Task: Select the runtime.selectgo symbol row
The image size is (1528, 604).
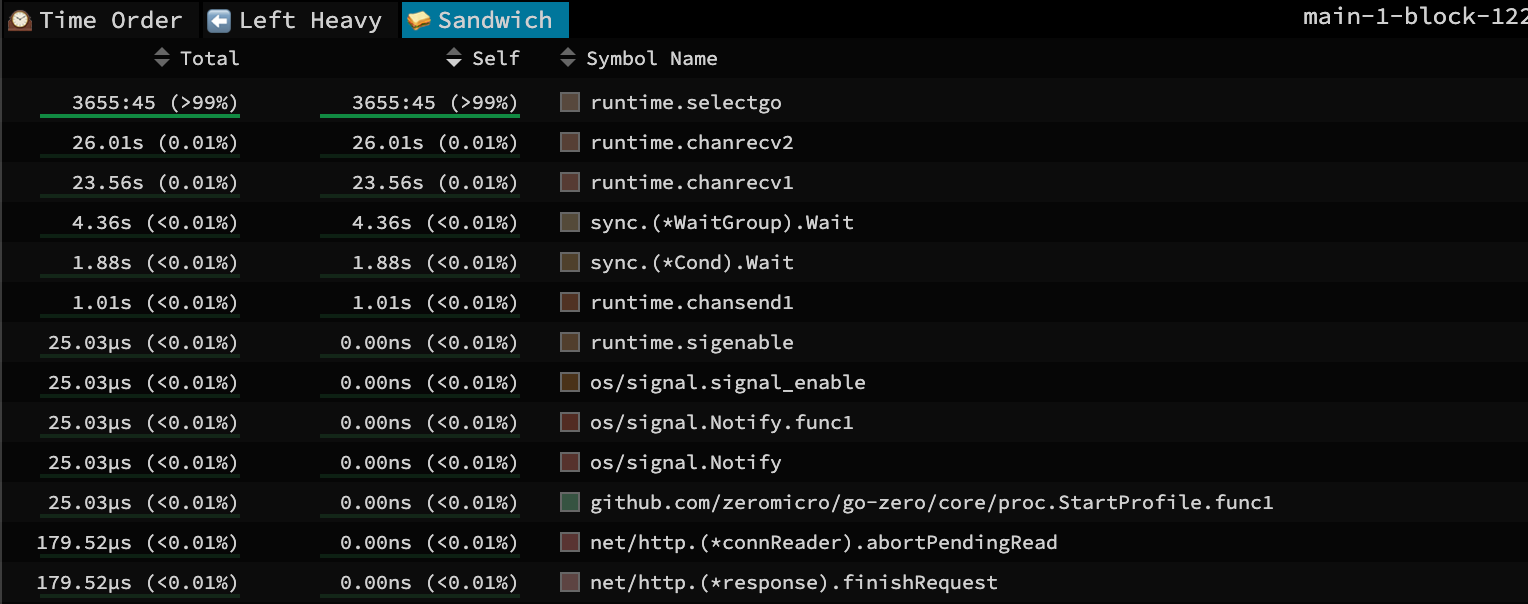Action: [x=686, y=103]
